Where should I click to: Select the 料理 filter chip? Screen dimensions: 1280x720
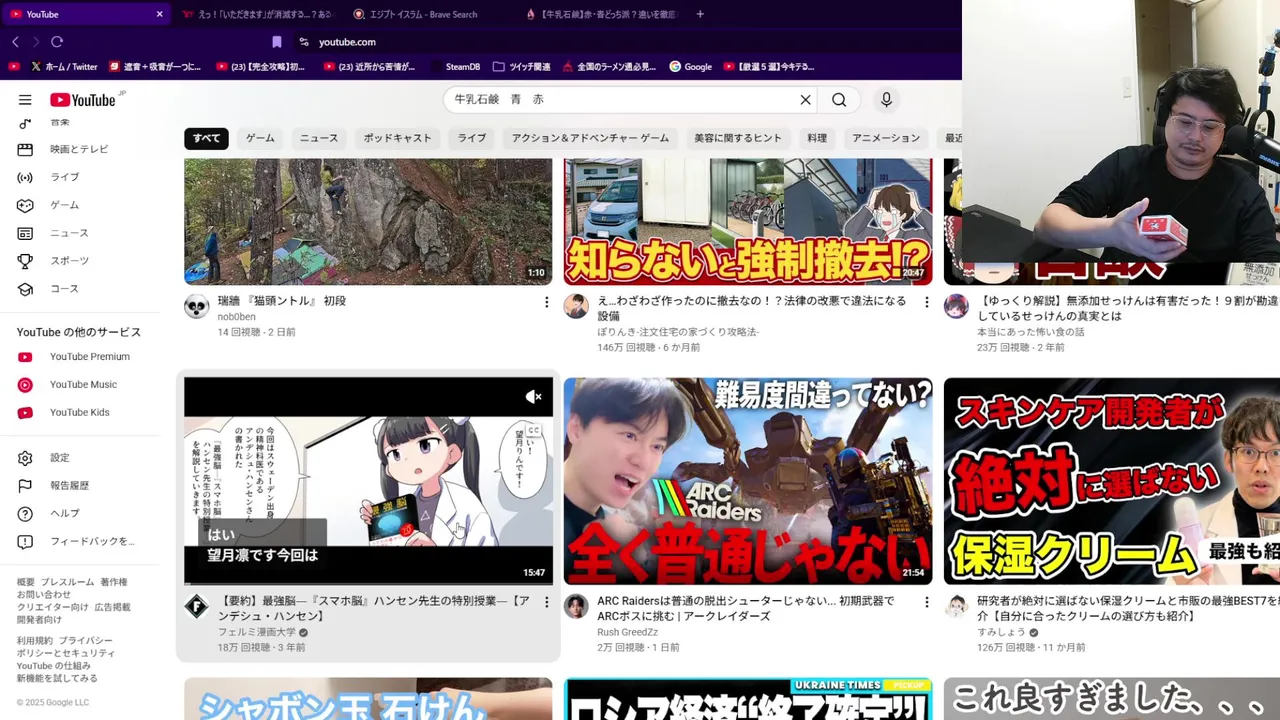click(817, 138)
